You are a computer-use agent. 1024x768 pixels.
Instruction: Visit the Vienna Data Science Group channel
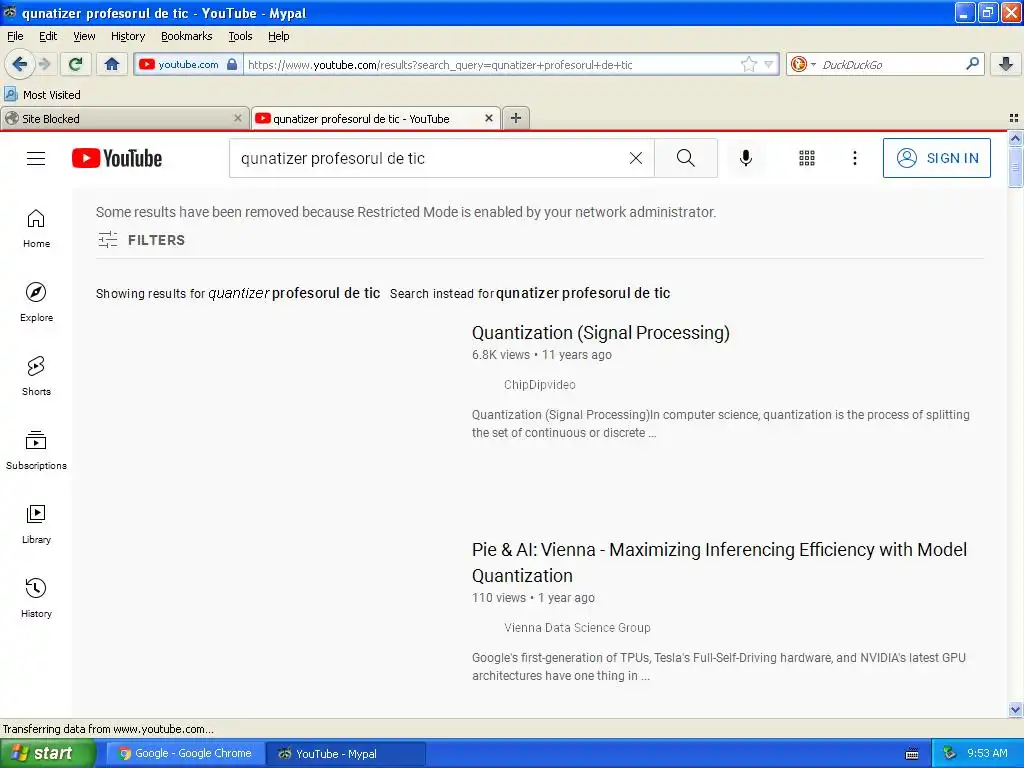pos(577,628)
